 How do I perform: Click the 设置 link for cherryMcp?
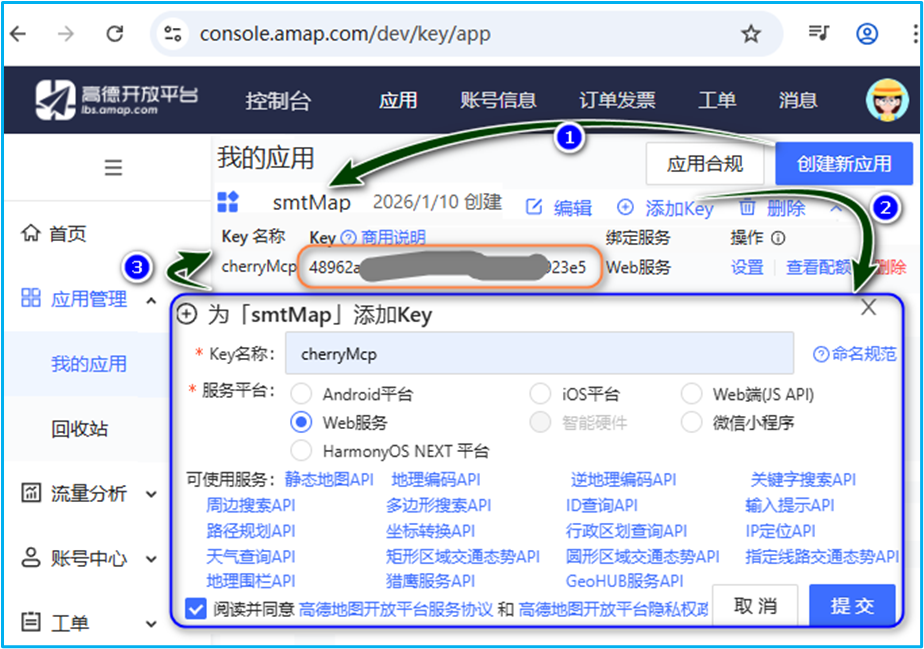(747, 267)
